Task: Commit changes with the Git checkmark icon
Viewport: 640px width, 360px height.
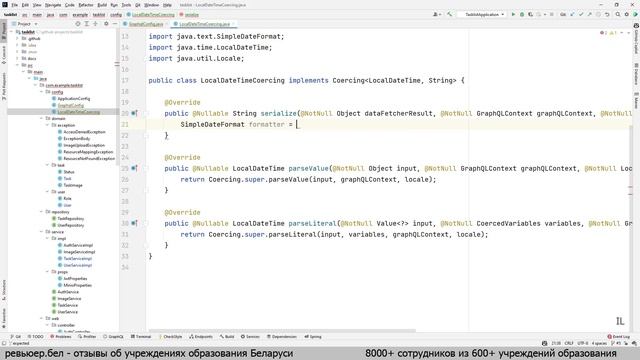Action: [581, 14]
